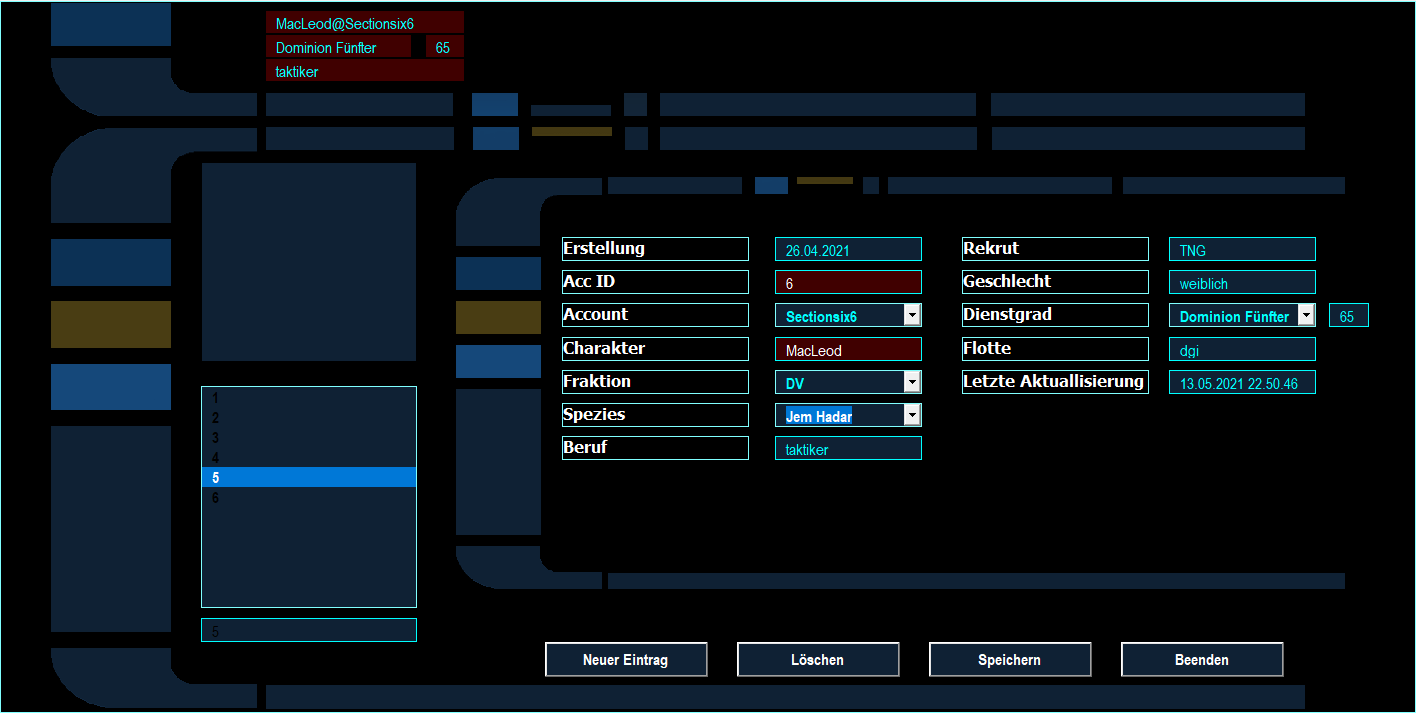Exit via the Beenden button
The width and height of the screenshot is (1416, 713).
(1201, 660)
